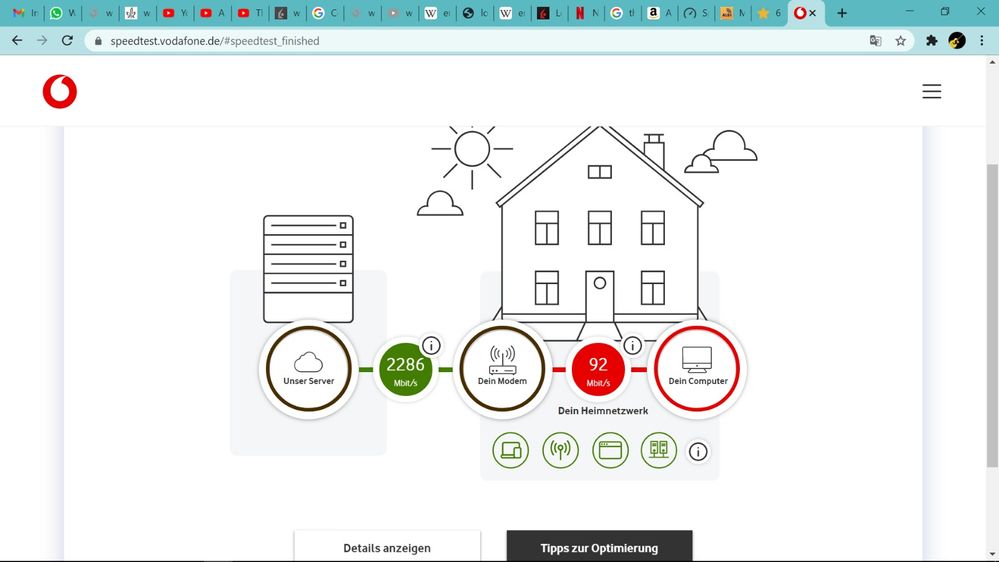This screenshot has height=562, width=999.
Task: Click the Dein Heimnetzwerk label
Action: [x=603, y=410]
